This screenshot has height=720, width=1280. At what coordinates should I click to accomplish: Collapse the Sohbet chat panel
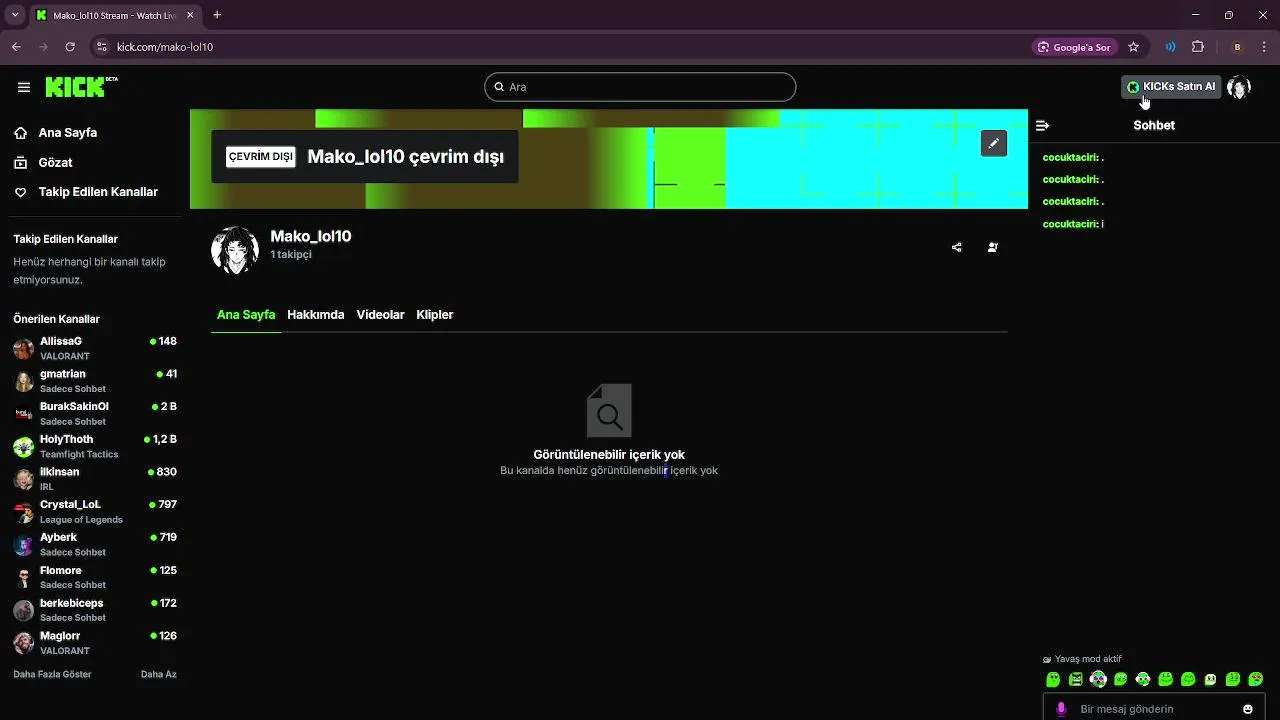click(x=1042, y=125)
